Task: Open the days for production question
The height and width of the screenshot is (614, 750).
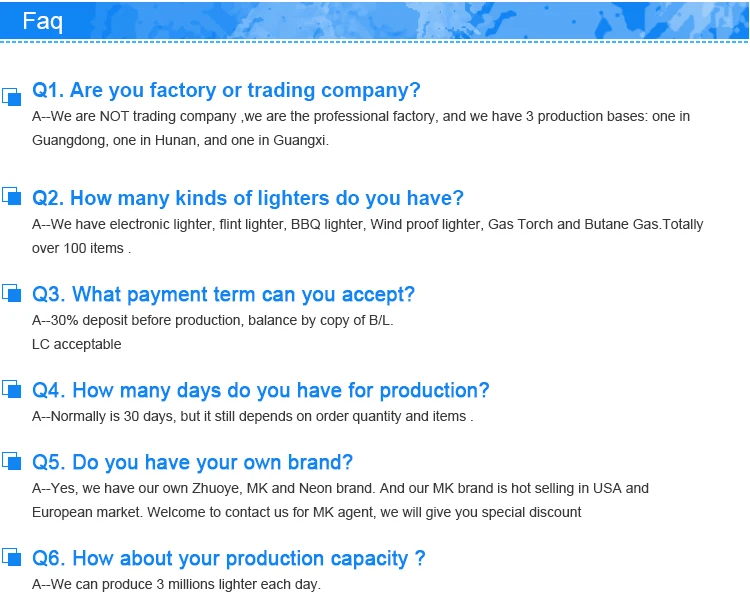Action: [261, 390]
